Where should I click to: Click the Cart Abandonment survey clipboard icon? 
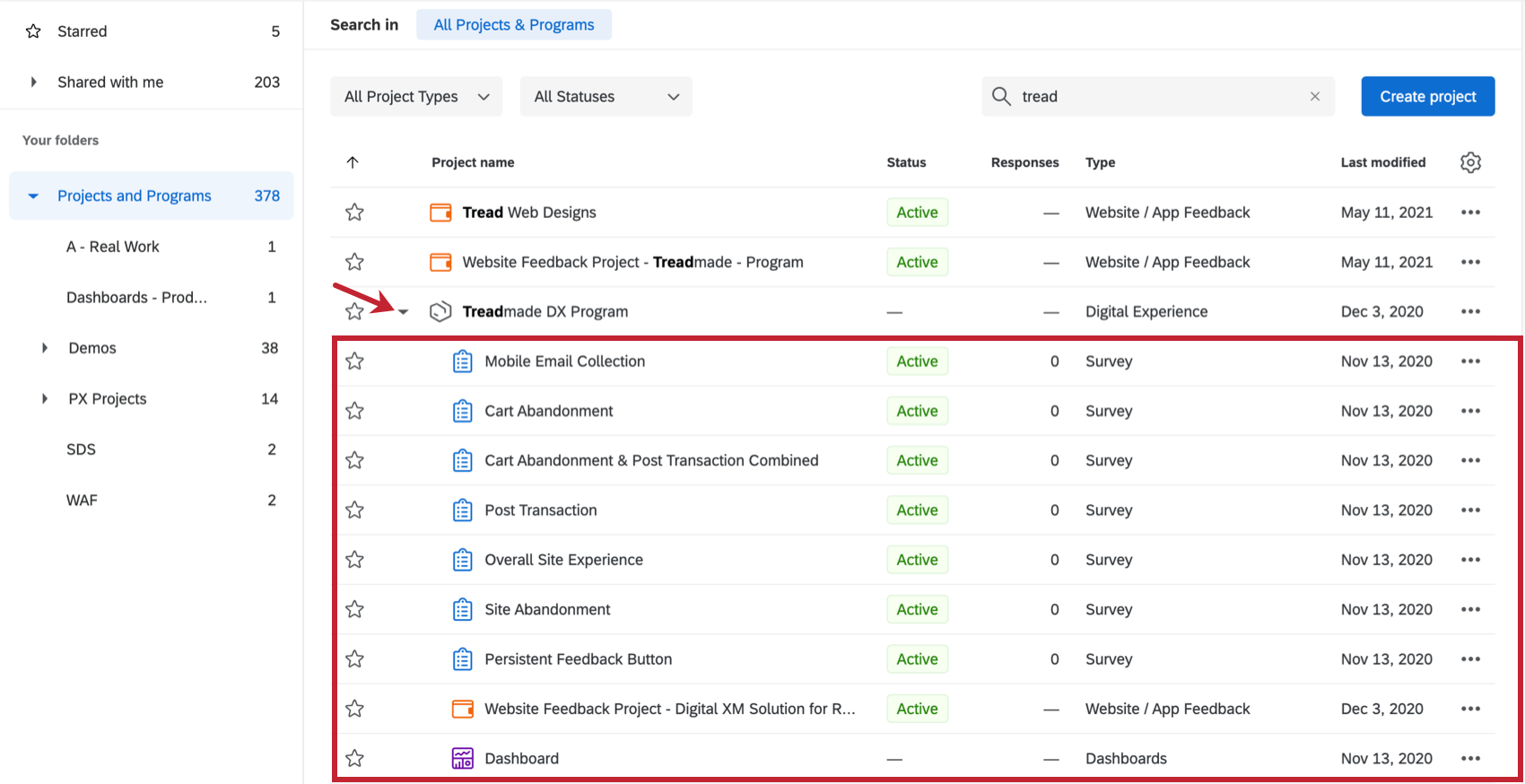(462, 411)
